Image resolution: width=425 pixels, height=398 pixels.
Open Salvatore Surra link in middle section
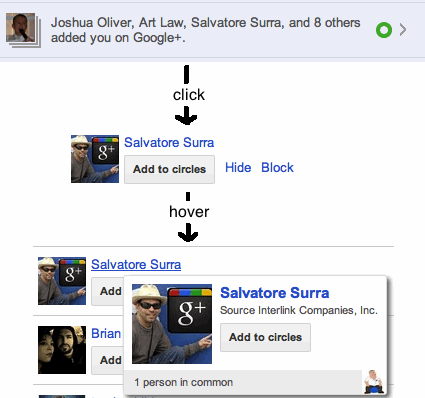click(169, 142)
